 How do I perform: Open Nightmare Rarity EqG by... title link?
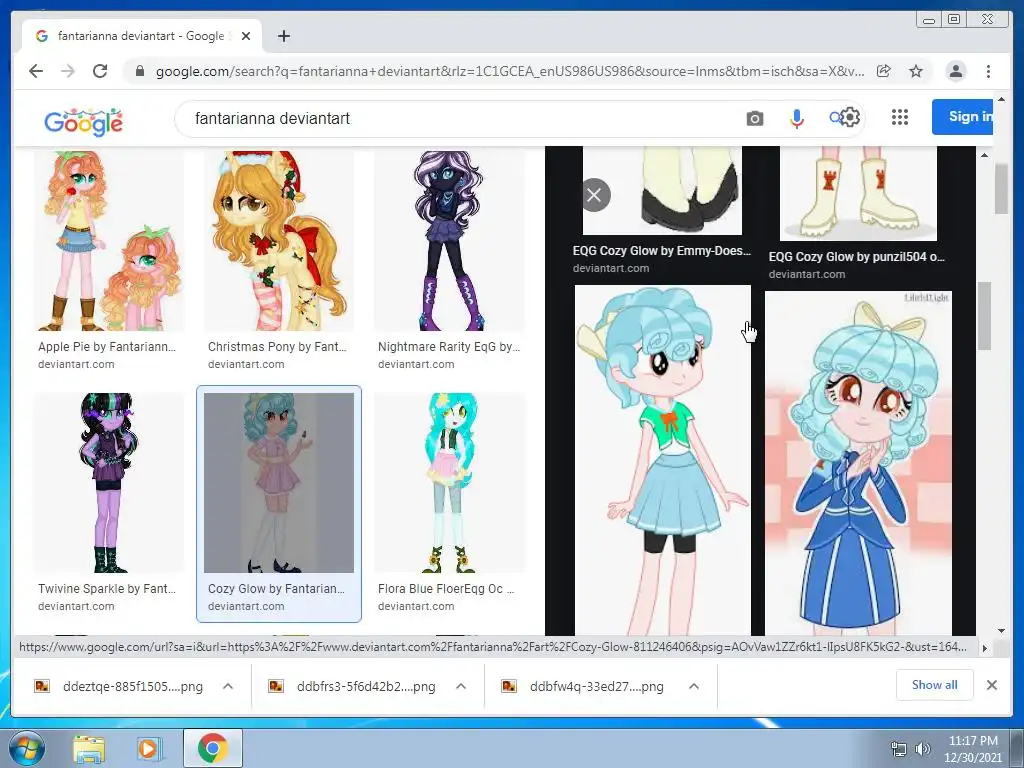pyautogui.click(x=449, y=347)
